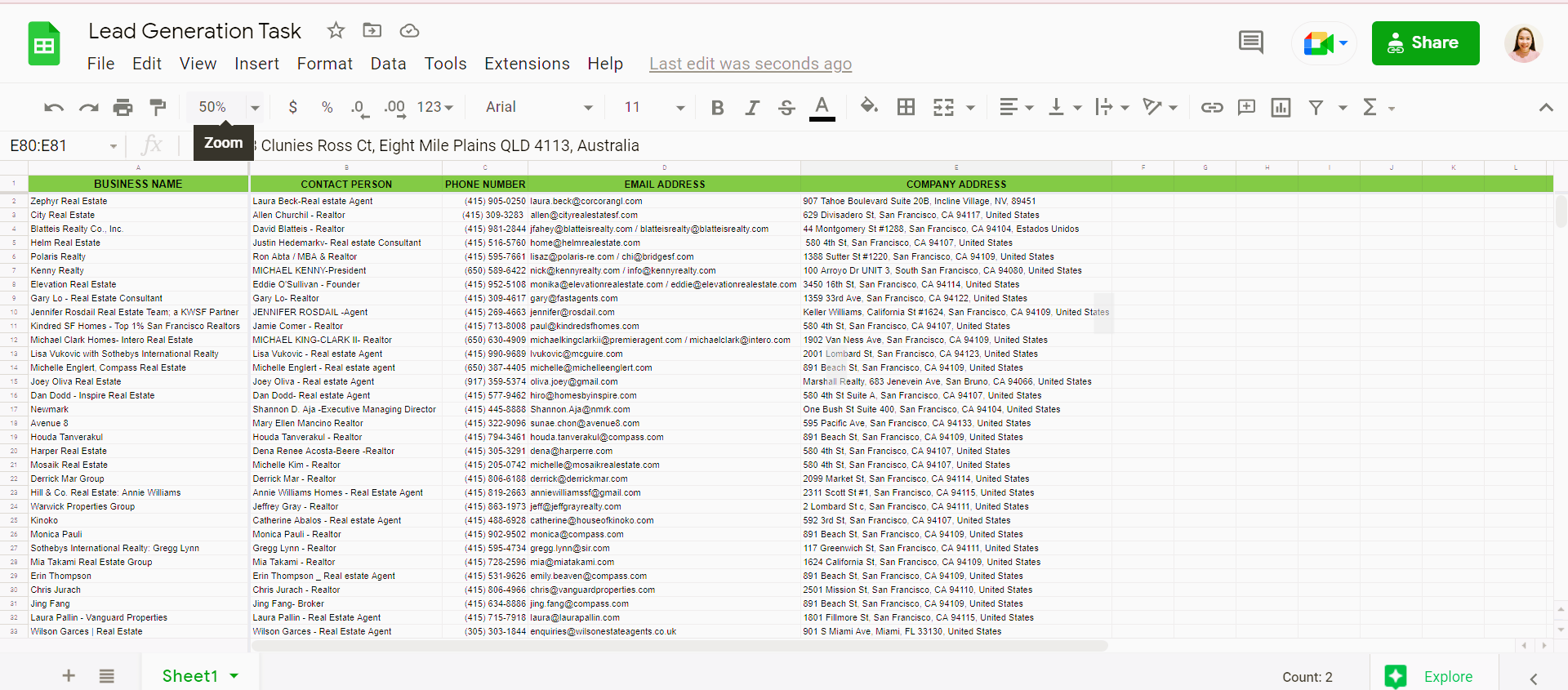
Task: Create a filter with funnel icon
Action: [x=1316, y=107]
